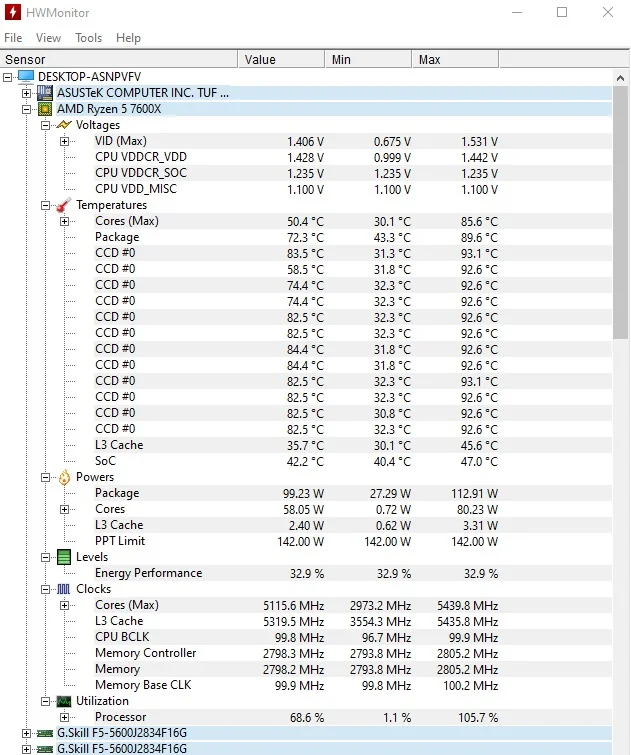This screenshot has width=631, height=755.
Task: Expand the ASUSTeK COMPUTER INC. node
Action: pyautogui.click(x=26, y=93)
